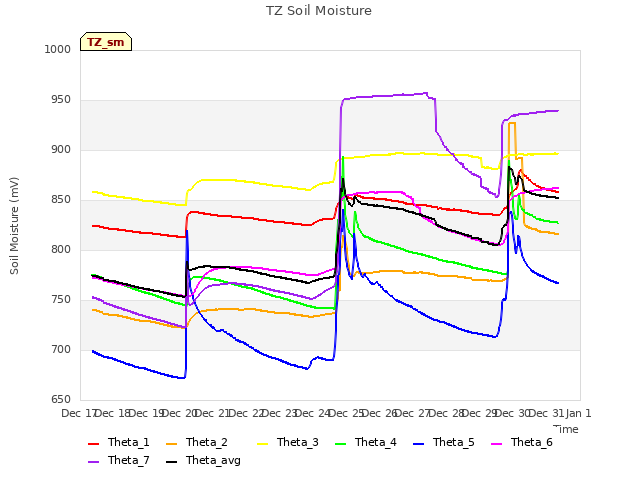
Task: Click the Jan 1 x-axis label
Action: coord(579,413)
